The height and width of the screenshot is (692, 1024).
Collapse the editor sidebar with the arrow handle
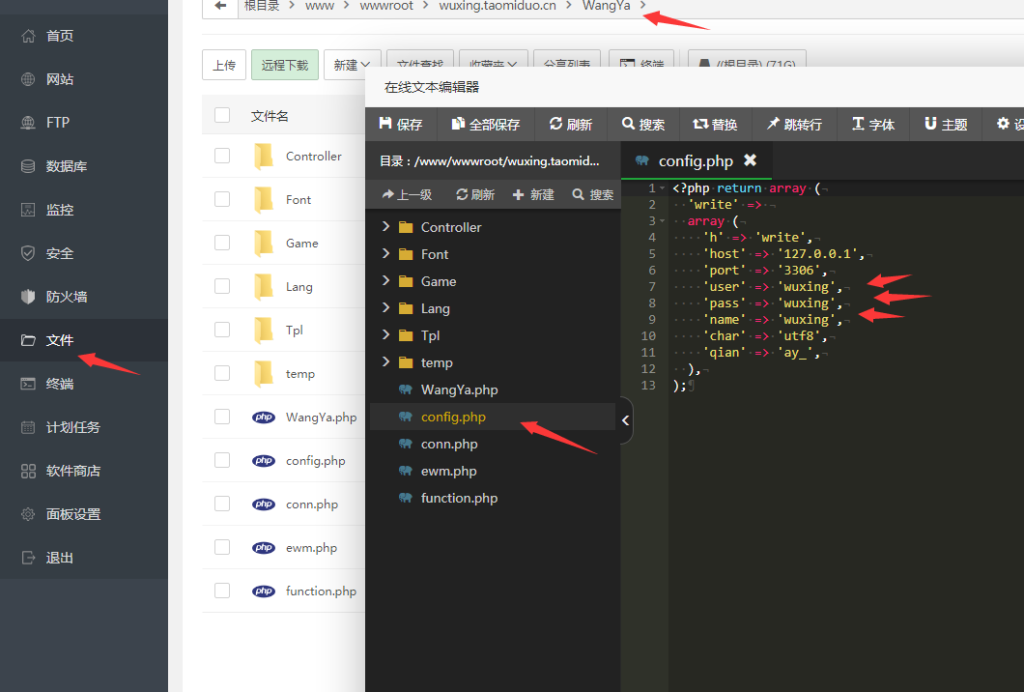(x=626, y=420)
